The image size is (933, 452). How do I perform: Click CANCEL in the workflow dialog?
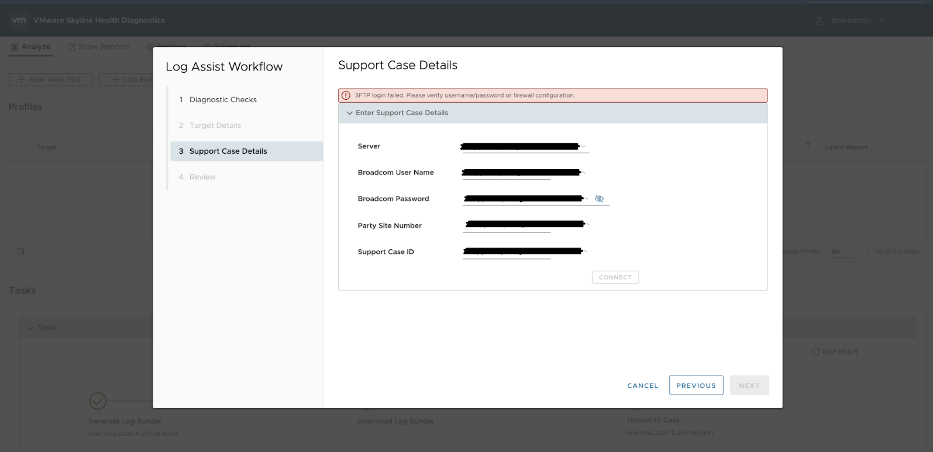tap(643, 385)
